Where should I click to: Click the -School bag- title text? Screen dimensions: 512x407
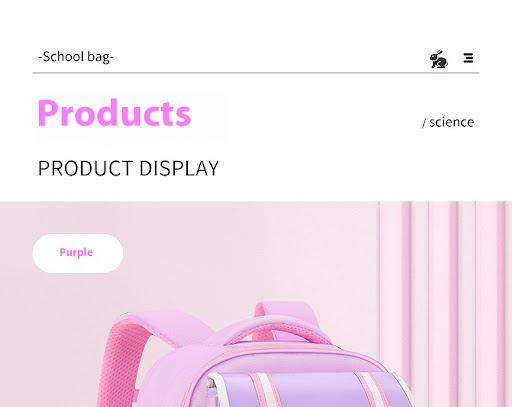point(76,57)
